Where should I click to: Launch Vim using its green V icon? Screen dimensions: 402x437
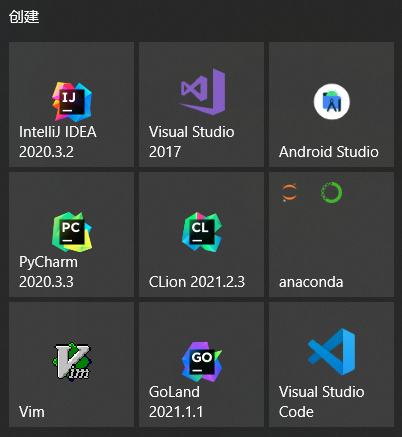click(72, 362)
